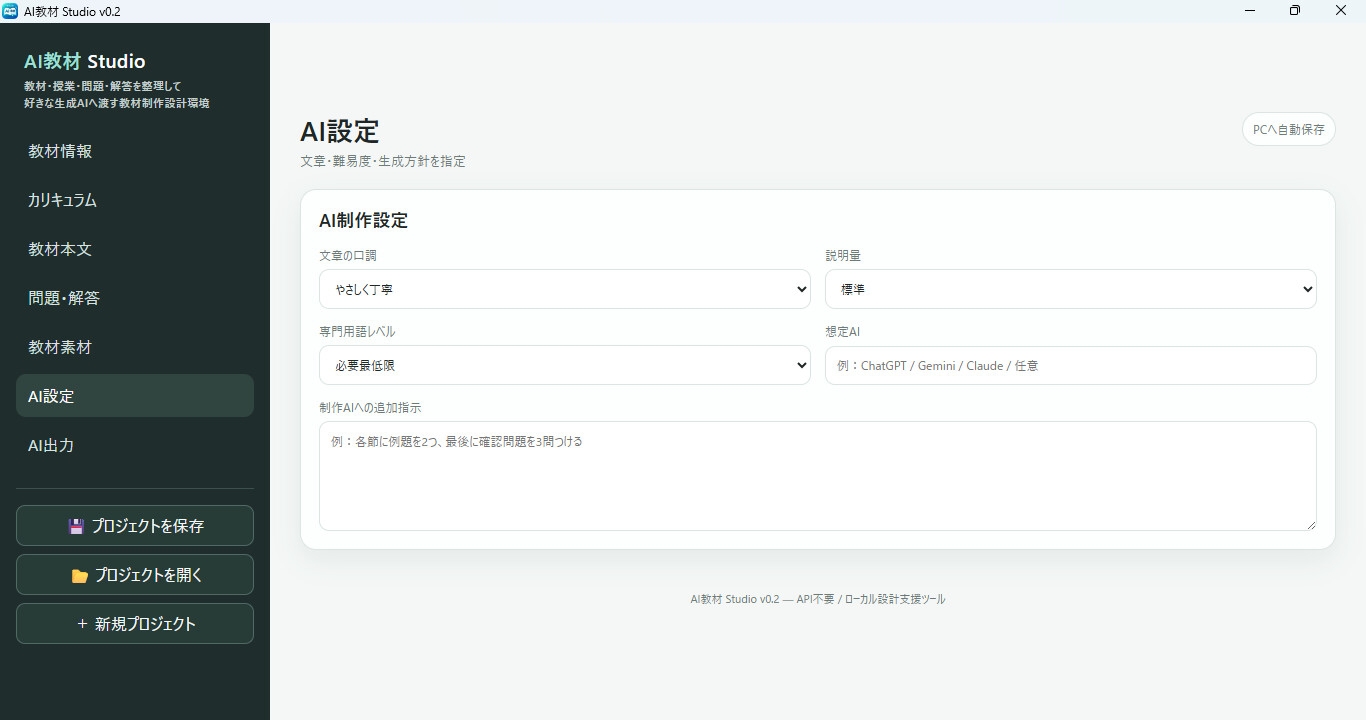
Task: Click the AI教材 Studio app icon in title bar
Action: 10,11
